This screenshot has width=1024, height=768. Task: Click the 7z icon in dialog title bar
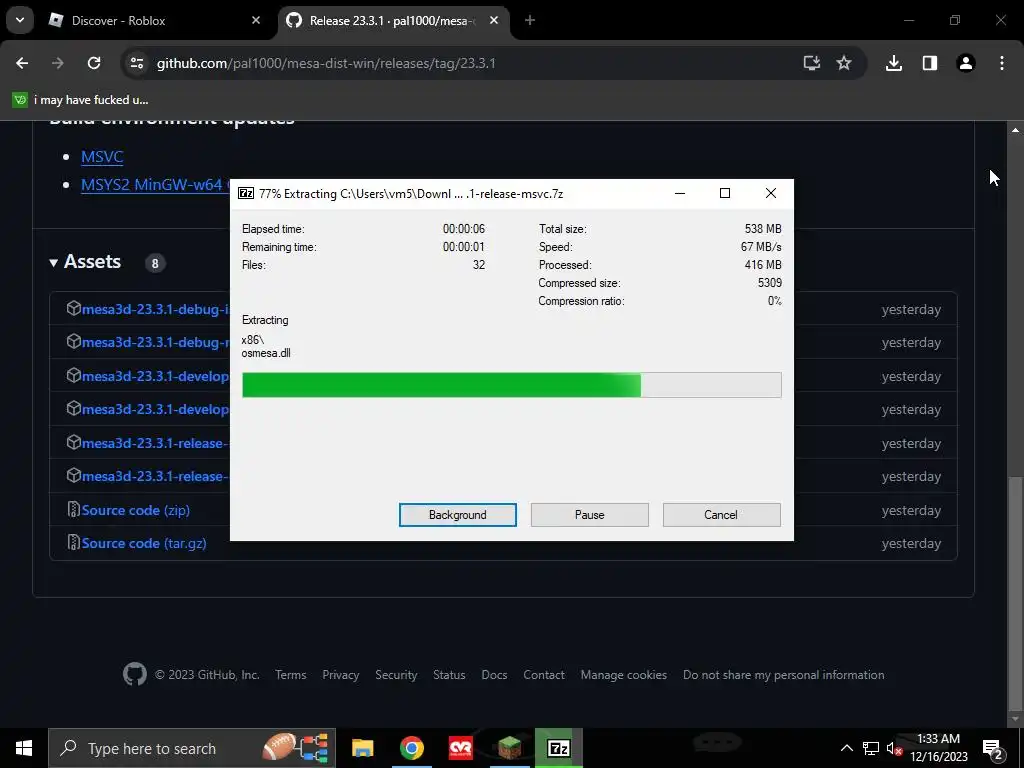tap(246, 193)
